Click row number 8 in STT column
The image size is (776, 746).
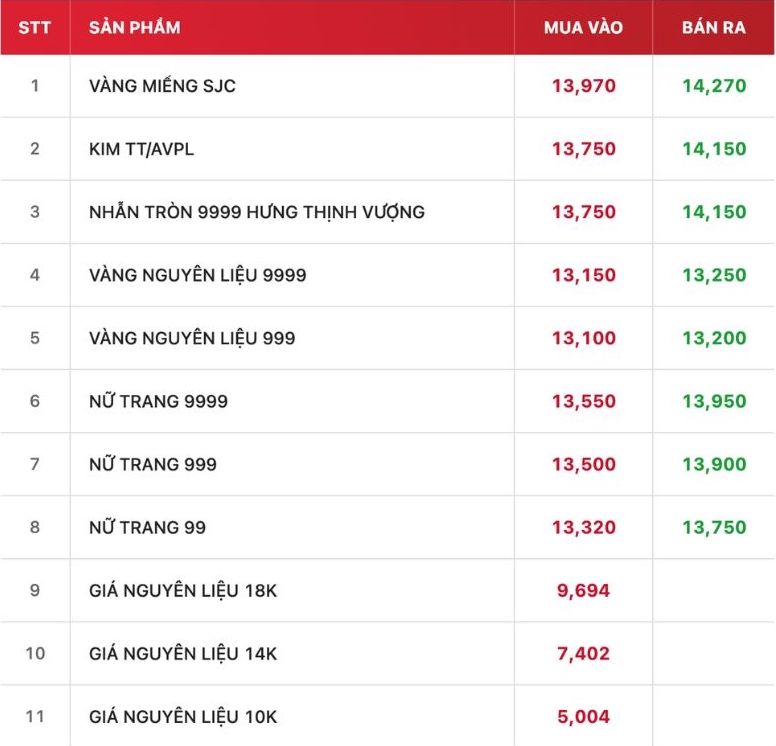click(35, 527)
